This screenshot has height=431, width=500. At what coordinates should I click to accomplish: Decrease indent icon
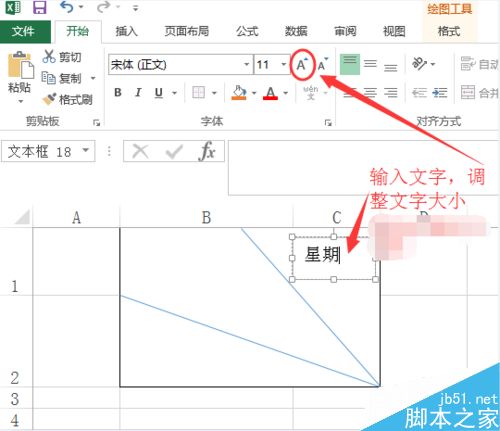pyautogui.click(x=419, y=92)
